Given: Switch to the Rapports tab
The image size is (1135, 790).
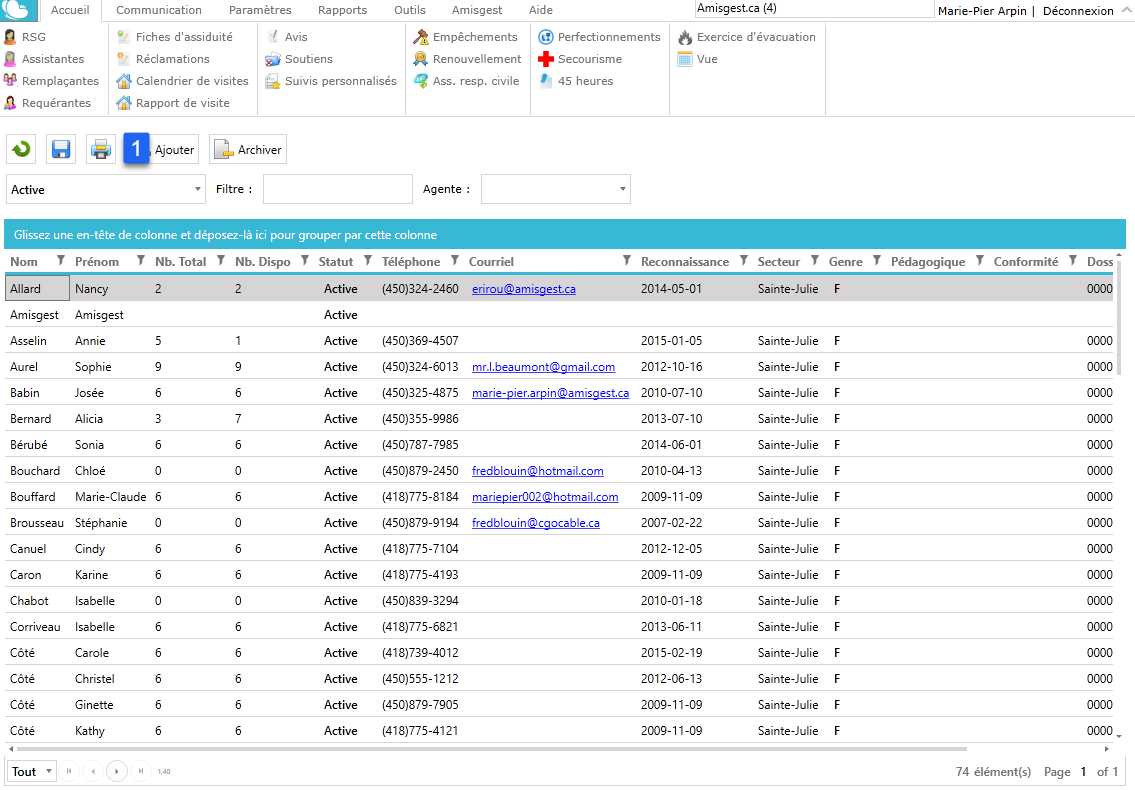Looking at the screenshot, I should click(x=342, y=10).
